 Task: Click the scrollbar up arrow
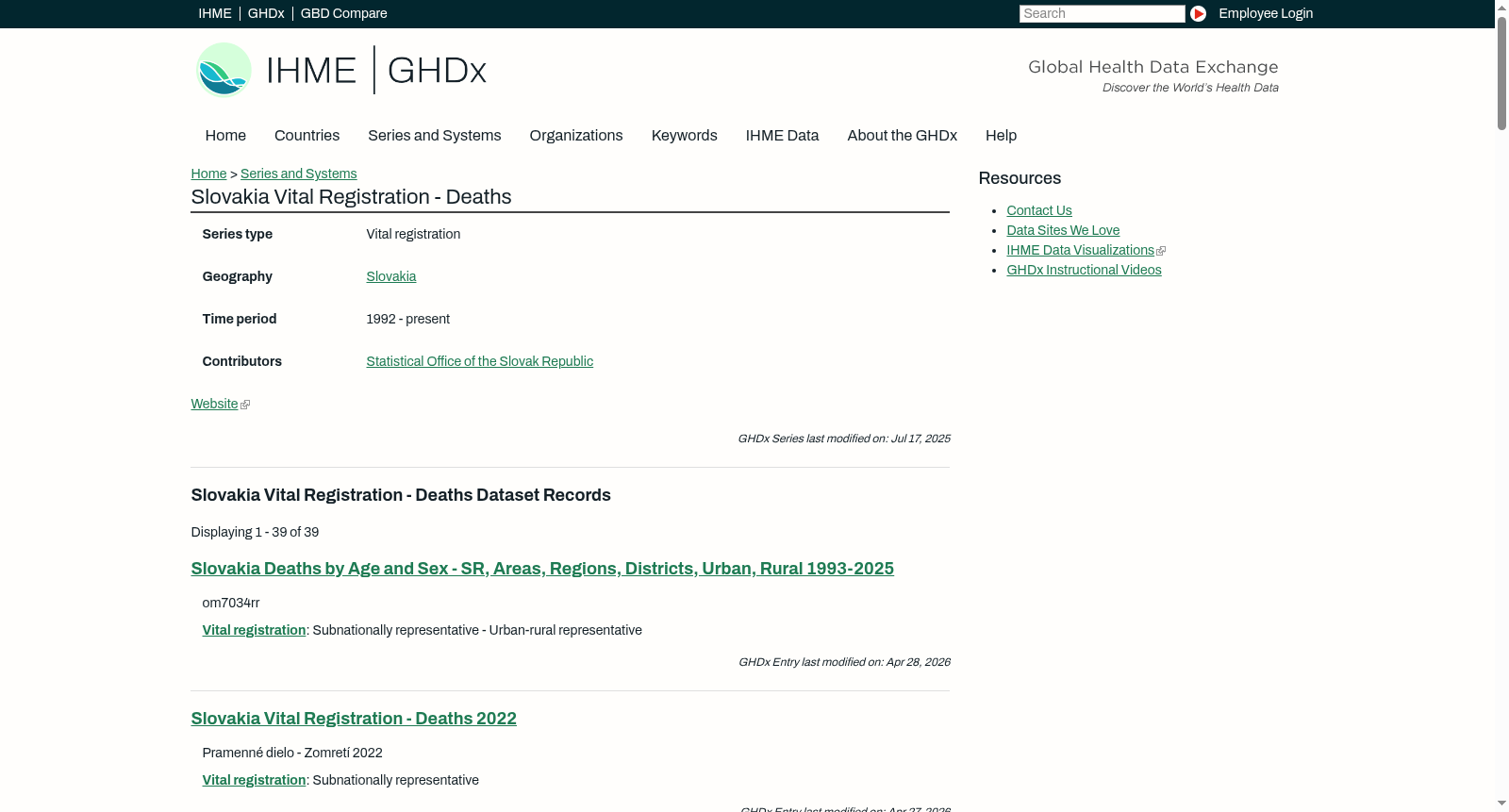1501,7
